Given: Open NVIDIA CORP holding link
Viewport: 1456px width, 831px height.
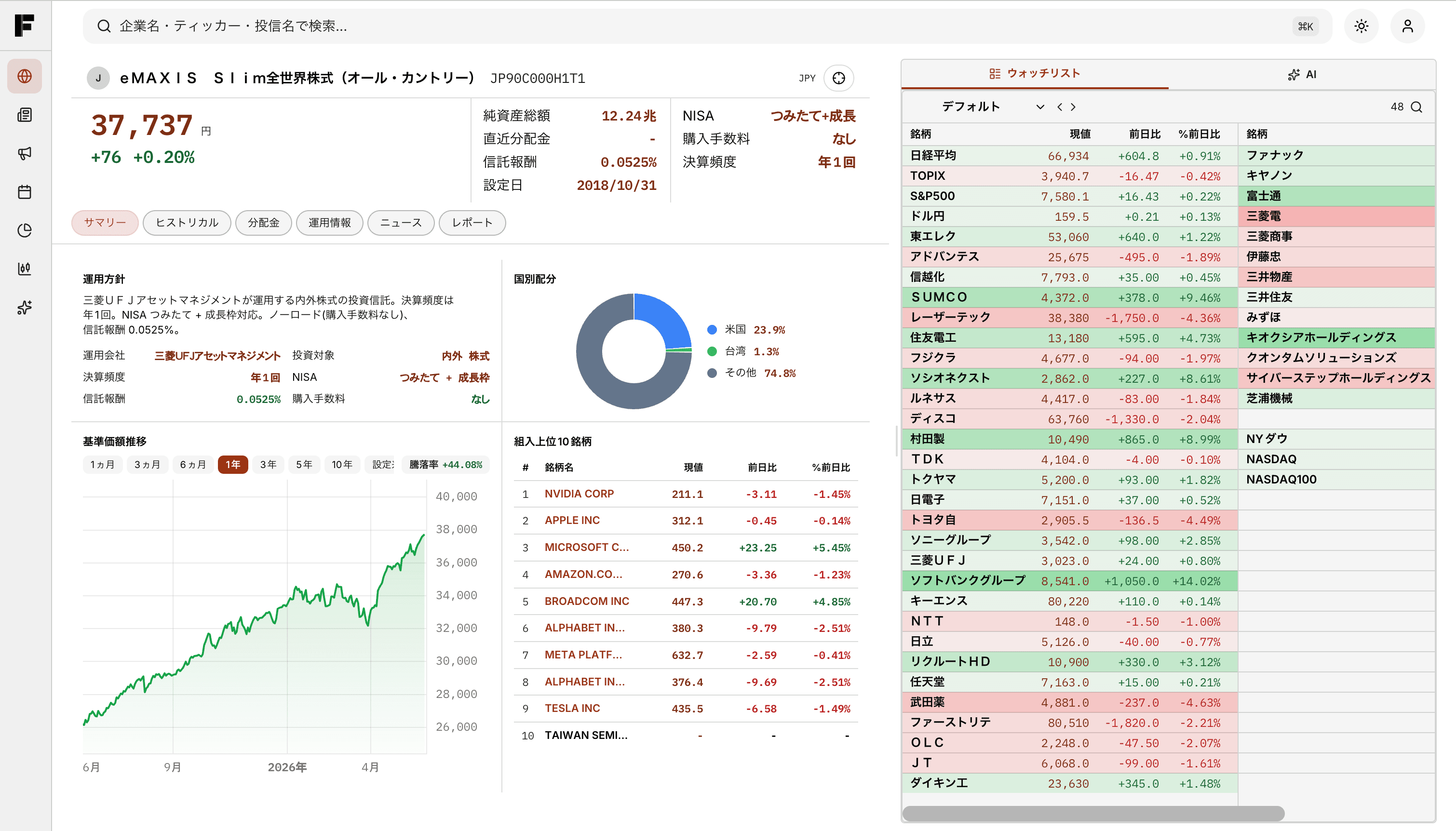Looking at the screenshot, I should 580,494.
